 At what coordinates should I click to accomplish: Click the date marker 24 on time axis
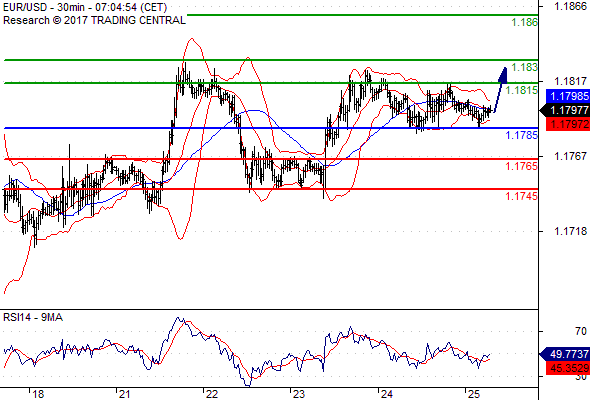pos(387,394)
